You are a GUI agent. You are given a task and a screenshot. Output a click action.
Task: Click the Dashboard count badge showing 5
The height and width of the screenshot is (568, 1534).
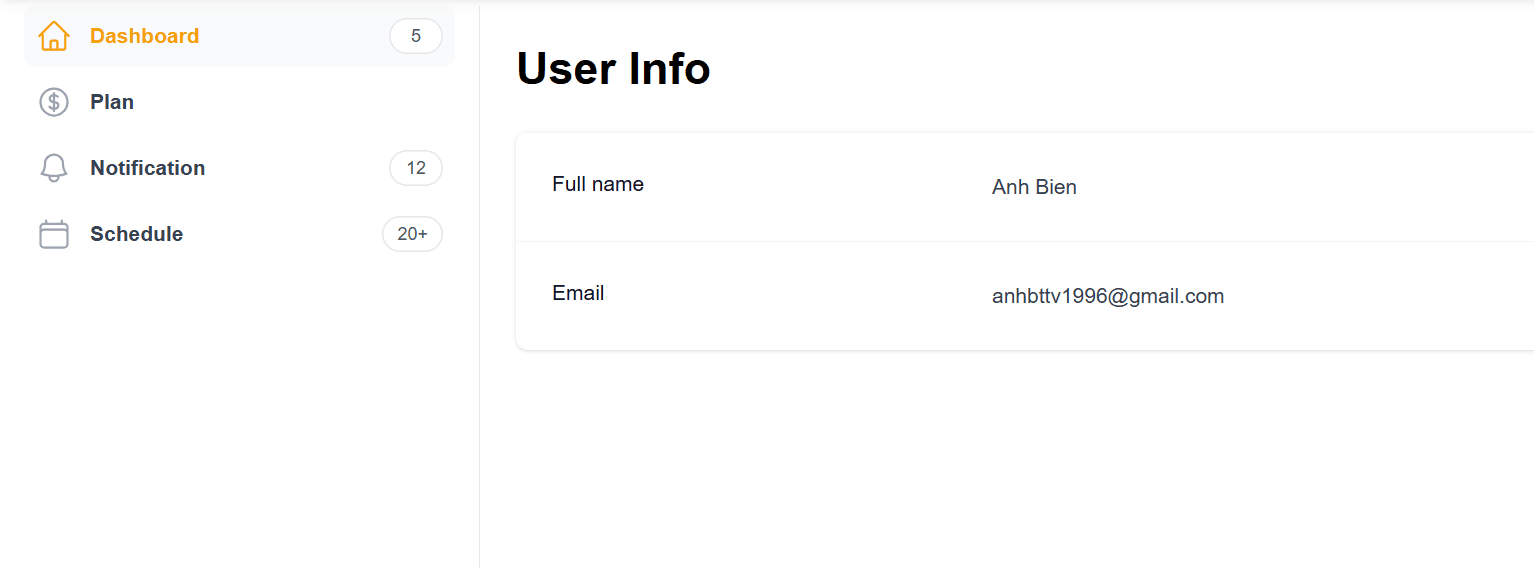coord(416,36)
